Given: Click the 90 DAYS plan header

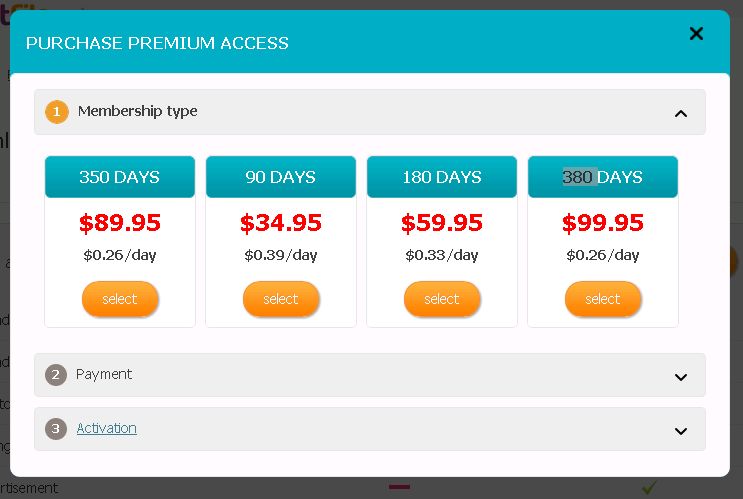Looking at the screenshot, I should (281, 177).
